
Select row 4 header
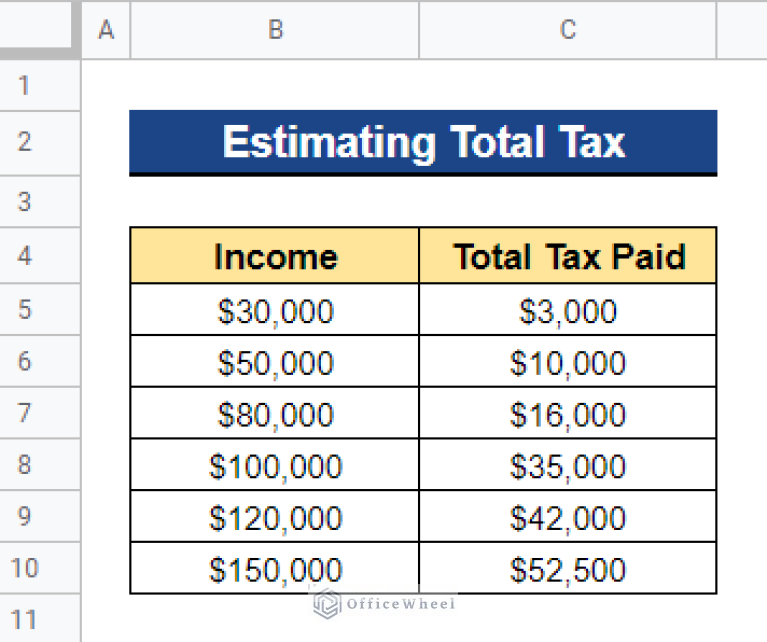[40, 255]
